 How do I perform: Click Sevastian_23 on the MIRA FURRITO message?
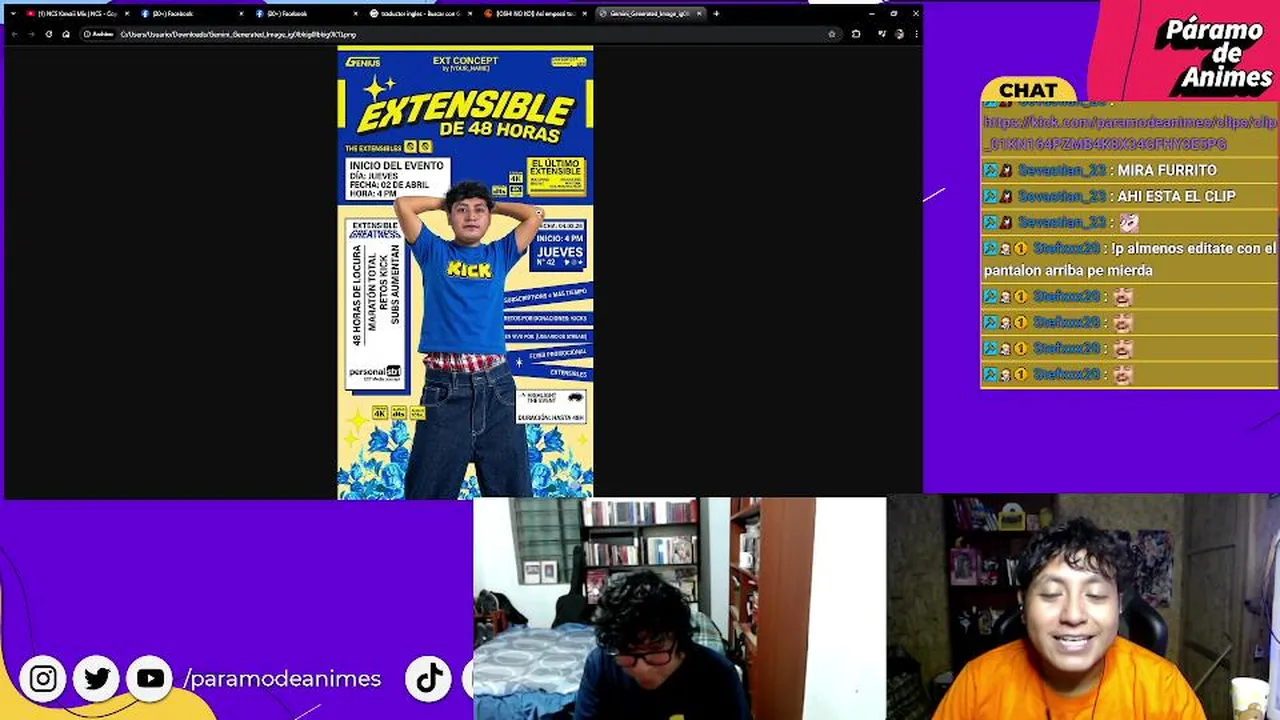click(1062, 170)
